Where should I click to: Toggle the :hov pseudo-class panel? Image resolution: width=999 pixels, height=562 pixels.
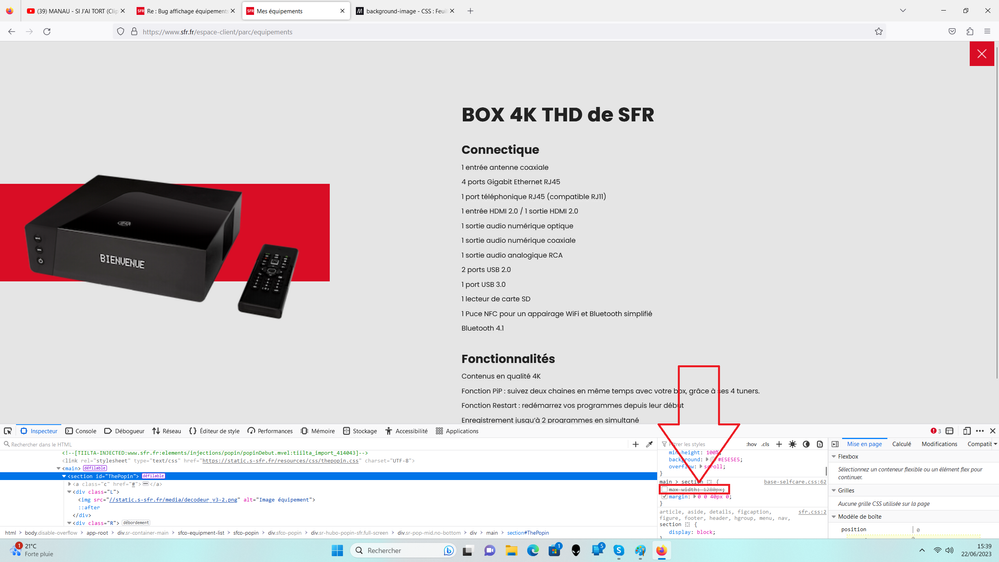752,444
